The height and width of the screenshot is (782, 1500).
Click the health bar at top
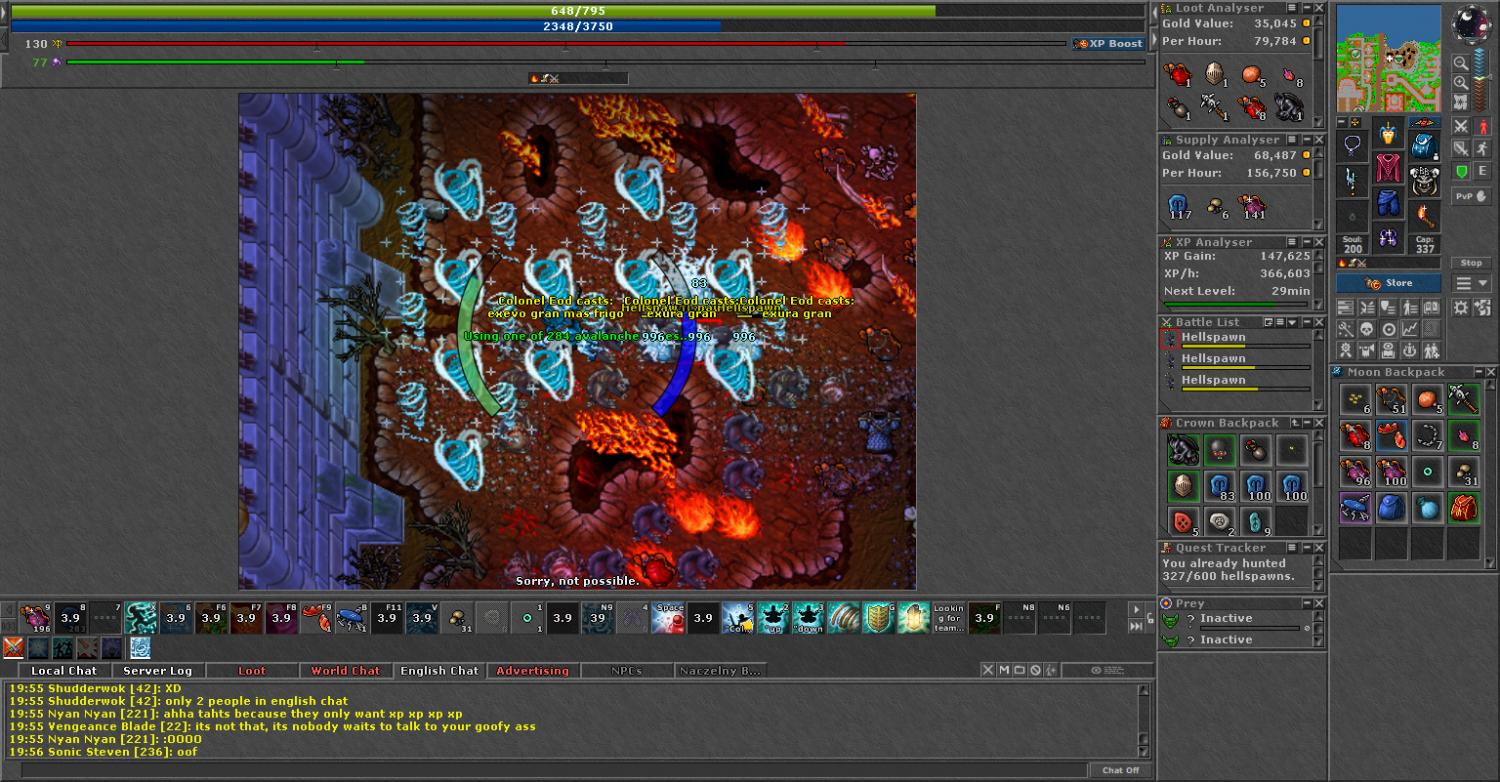point(577,11)
